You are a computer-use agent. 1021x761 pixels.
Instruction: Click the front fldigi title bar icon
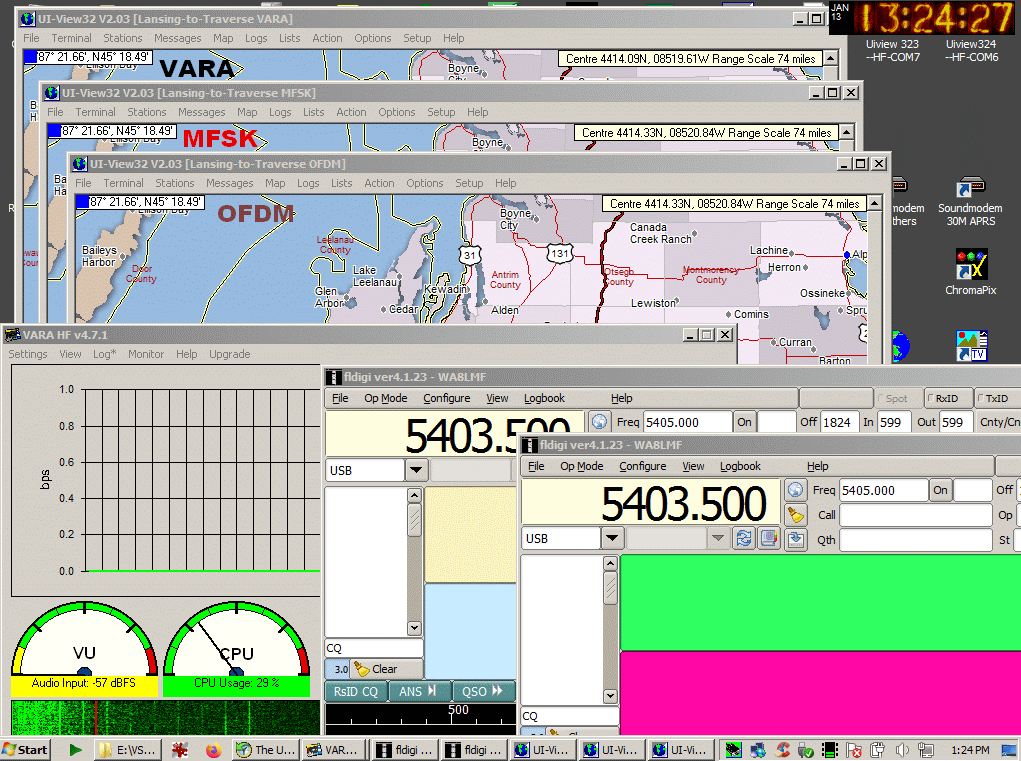tap(530, 445)
